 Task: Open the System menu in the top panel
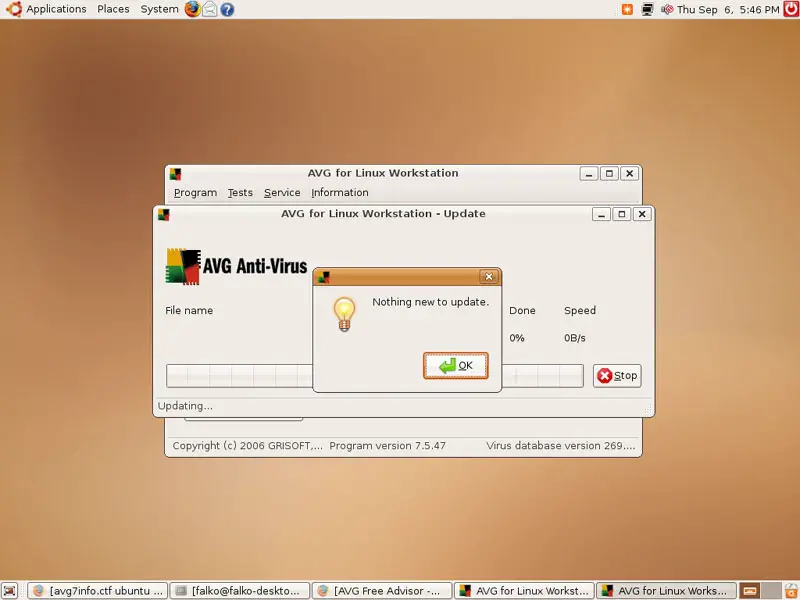(160, 9)
